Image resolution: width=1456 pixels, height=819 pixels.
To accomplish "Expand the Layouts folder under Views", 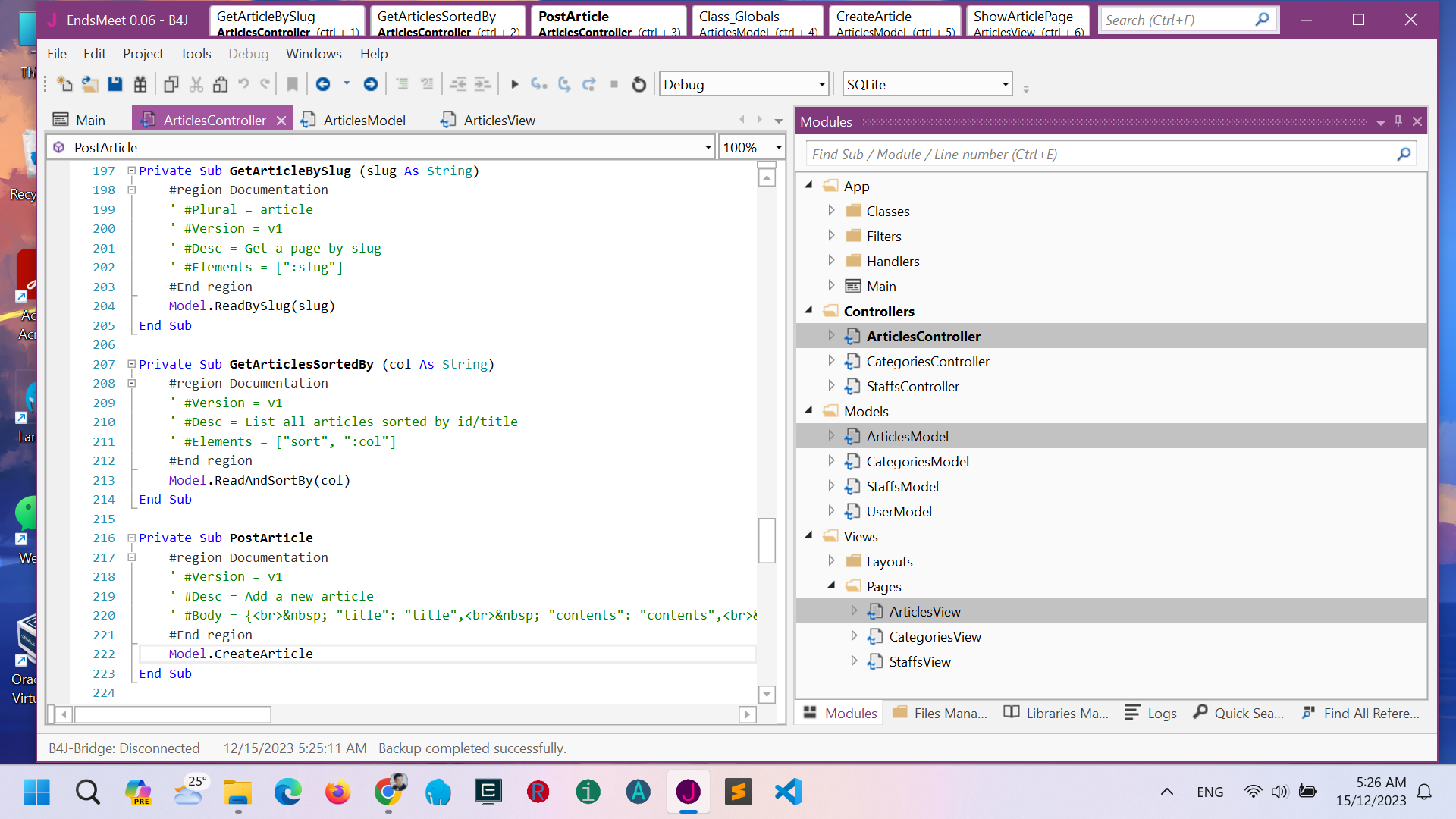I will (x=832, y=561).
